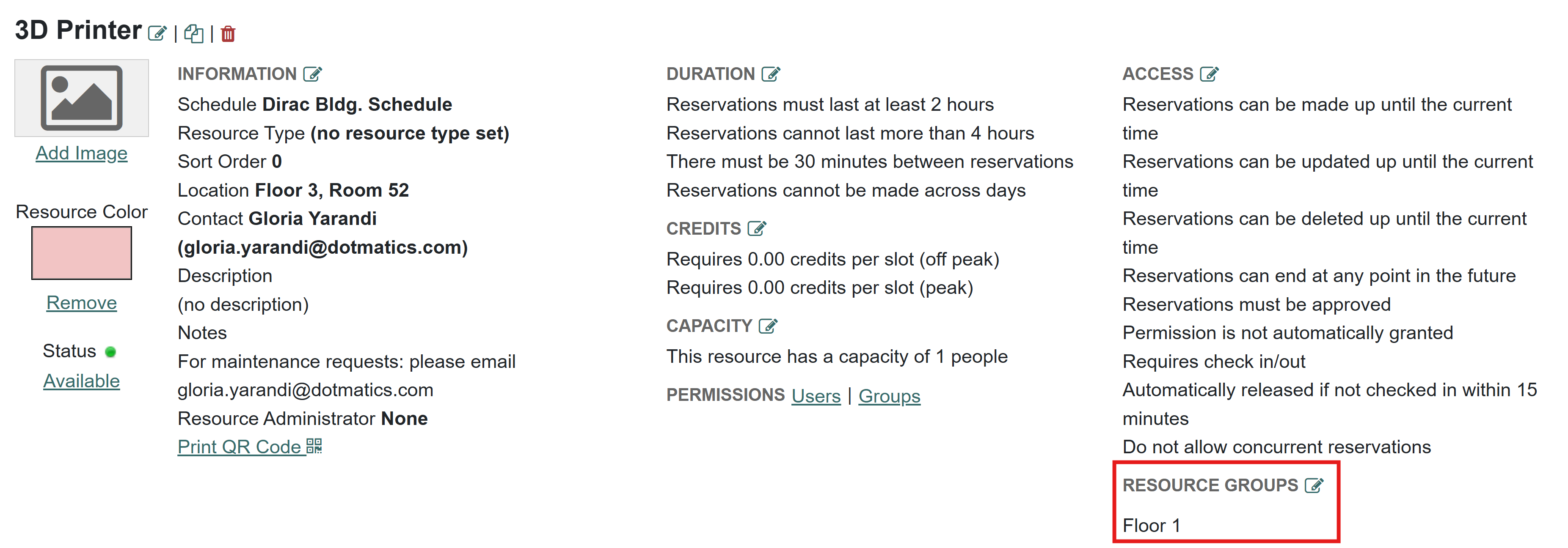Screen dimensions: 1568x548
Task: Open the Users permissions link
Action: (x=816, y=396)
